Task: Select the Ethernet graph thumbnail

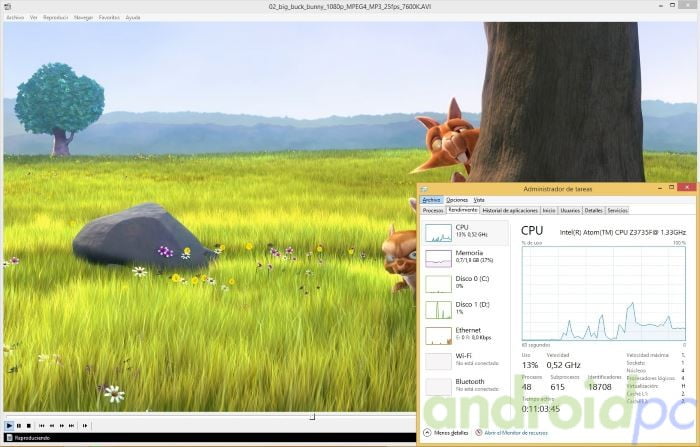Action: (x=438, y=336)
